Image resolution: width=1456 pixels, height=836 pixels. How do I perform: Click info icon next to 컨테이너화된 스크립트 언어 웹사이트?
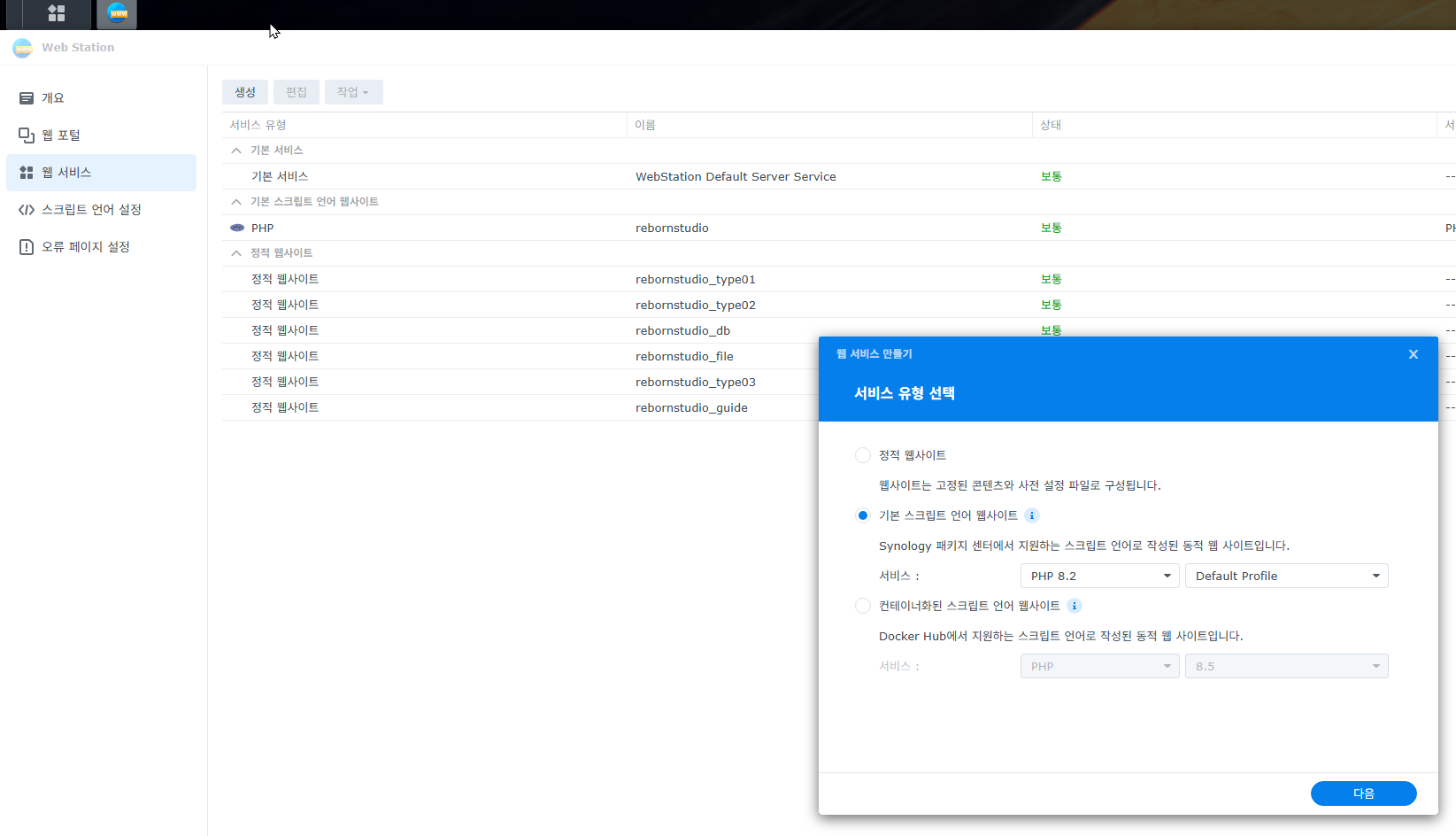click(x=1075, y=606)
